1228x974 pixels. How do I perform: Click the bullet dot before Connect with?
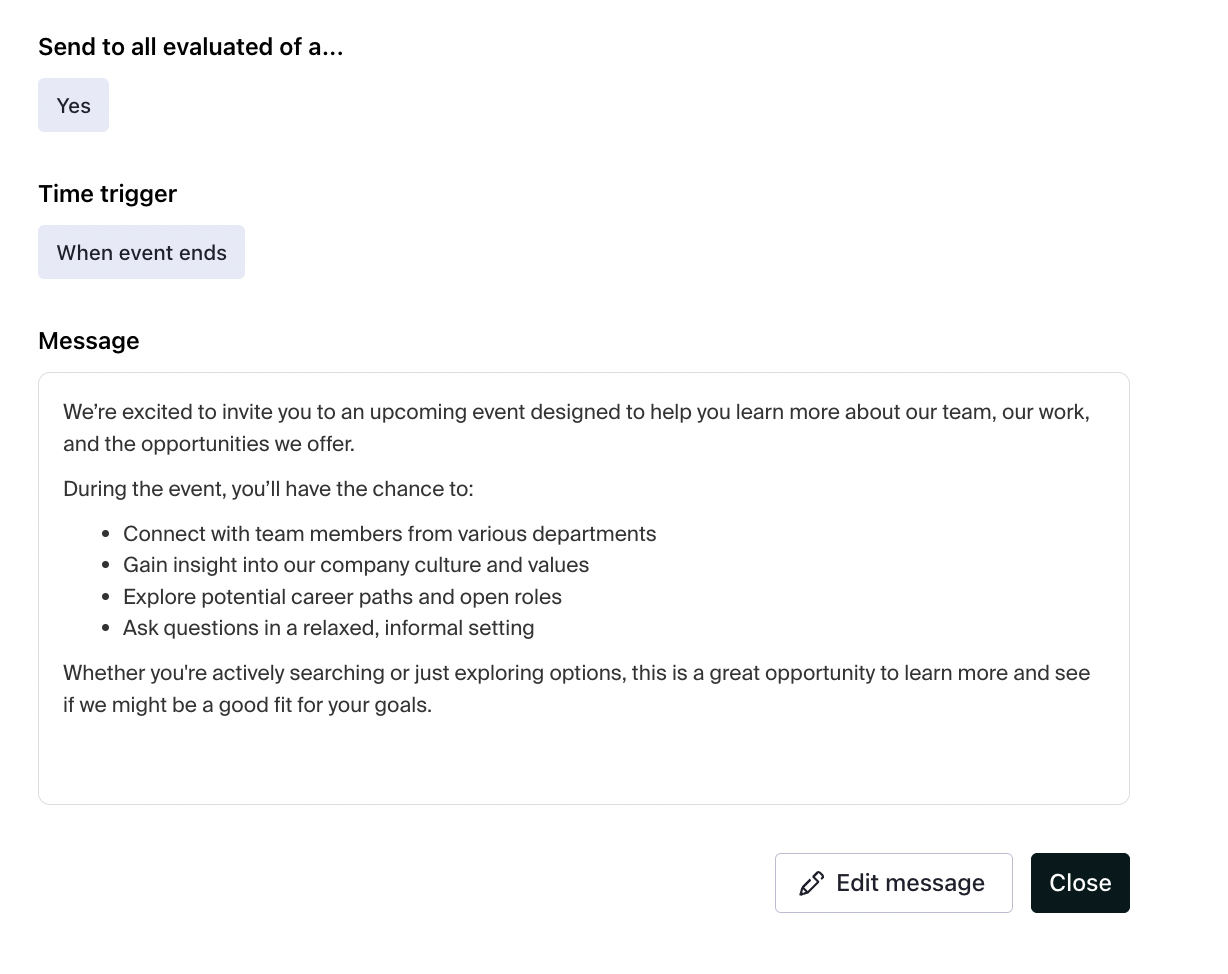tap(106, 535)
